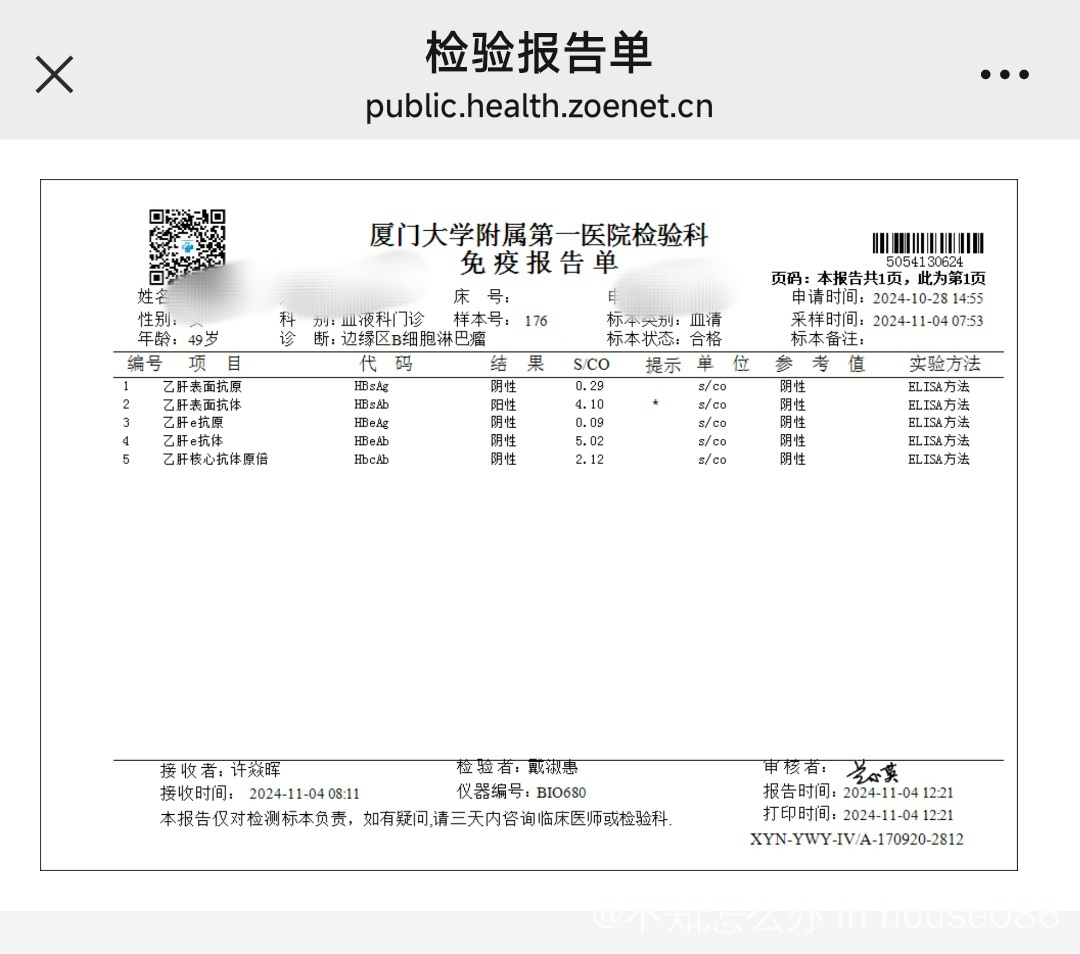Tap the barcode above 5054130624
Image resolution: width=1080 pixels, height=954 pixels.
coord(928,243)
